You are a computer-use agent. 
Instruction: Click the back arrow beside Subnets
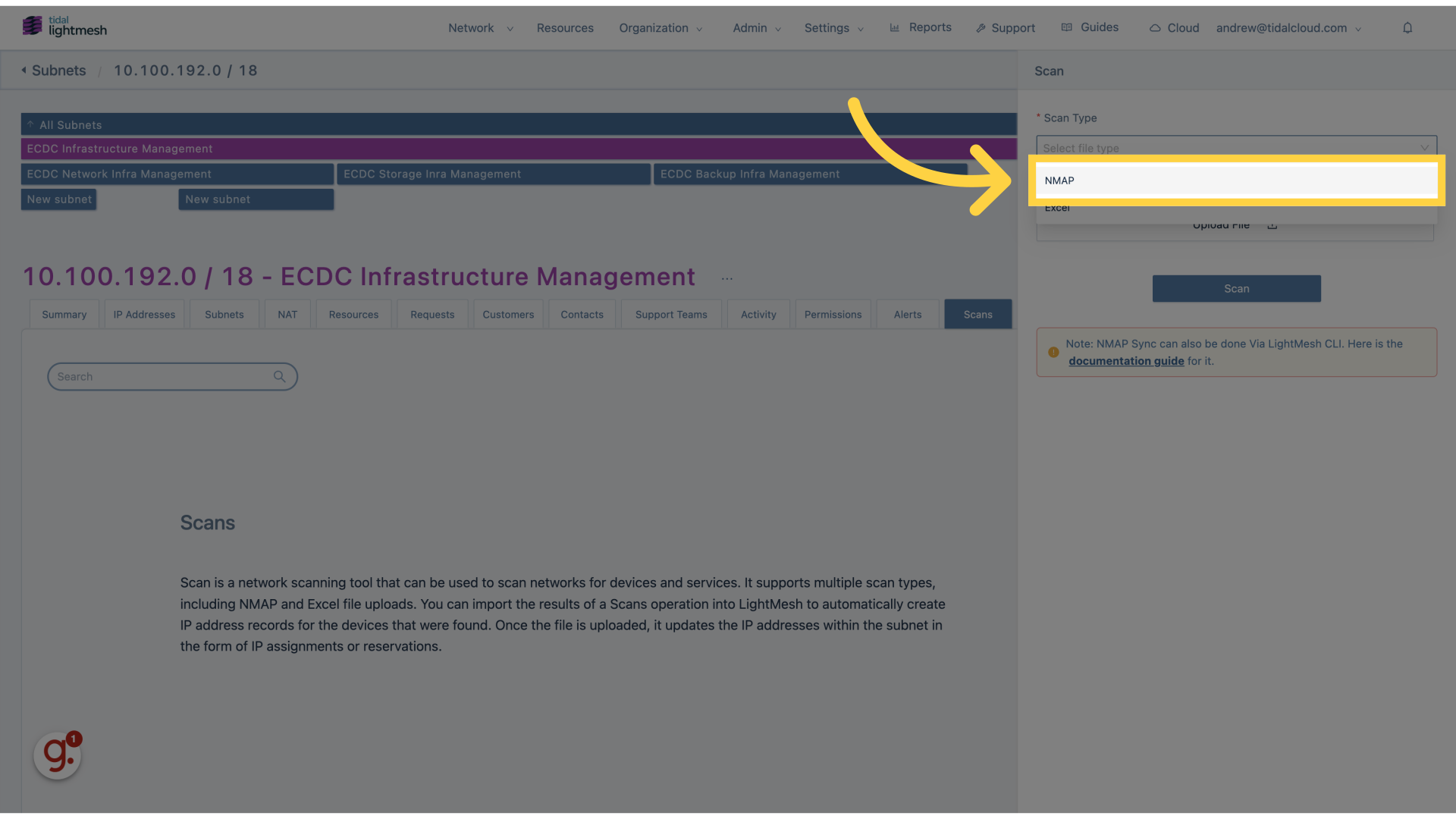(24, 71)
